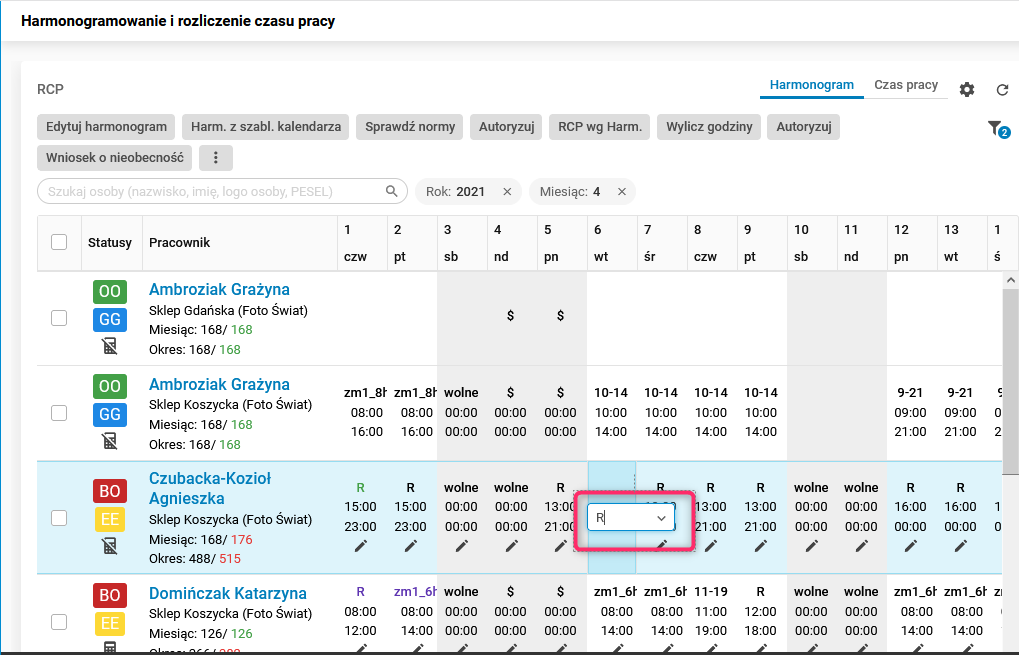Remove the Miesiąc 4 filter chip
Screen dimensions: 1019x655
click(621, 192)
